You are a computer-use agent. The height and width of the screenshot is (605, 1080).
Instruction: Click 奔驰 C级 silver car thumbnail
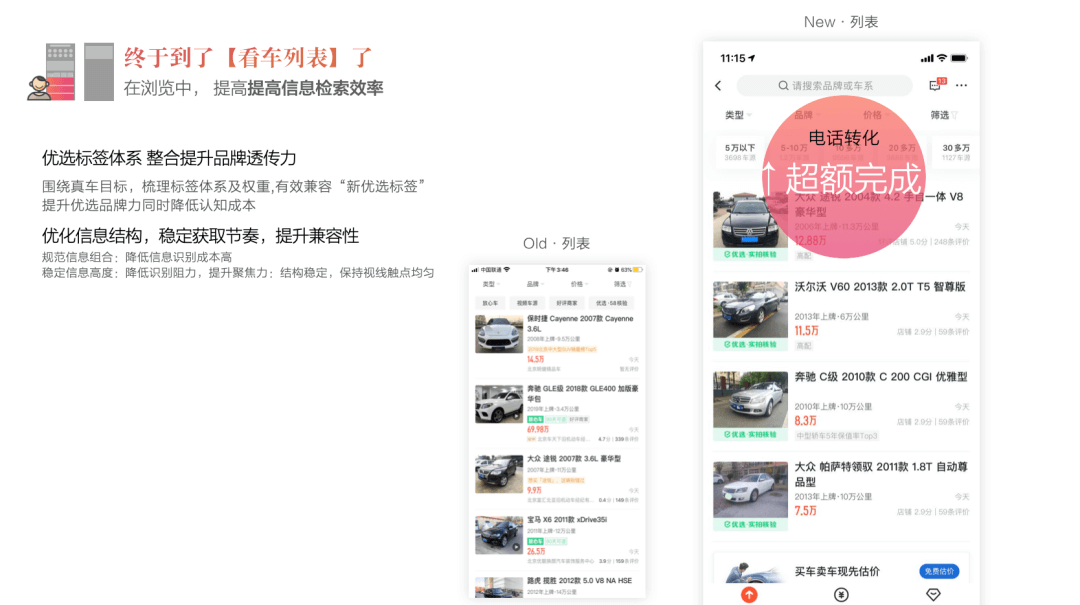coord(750,400)
